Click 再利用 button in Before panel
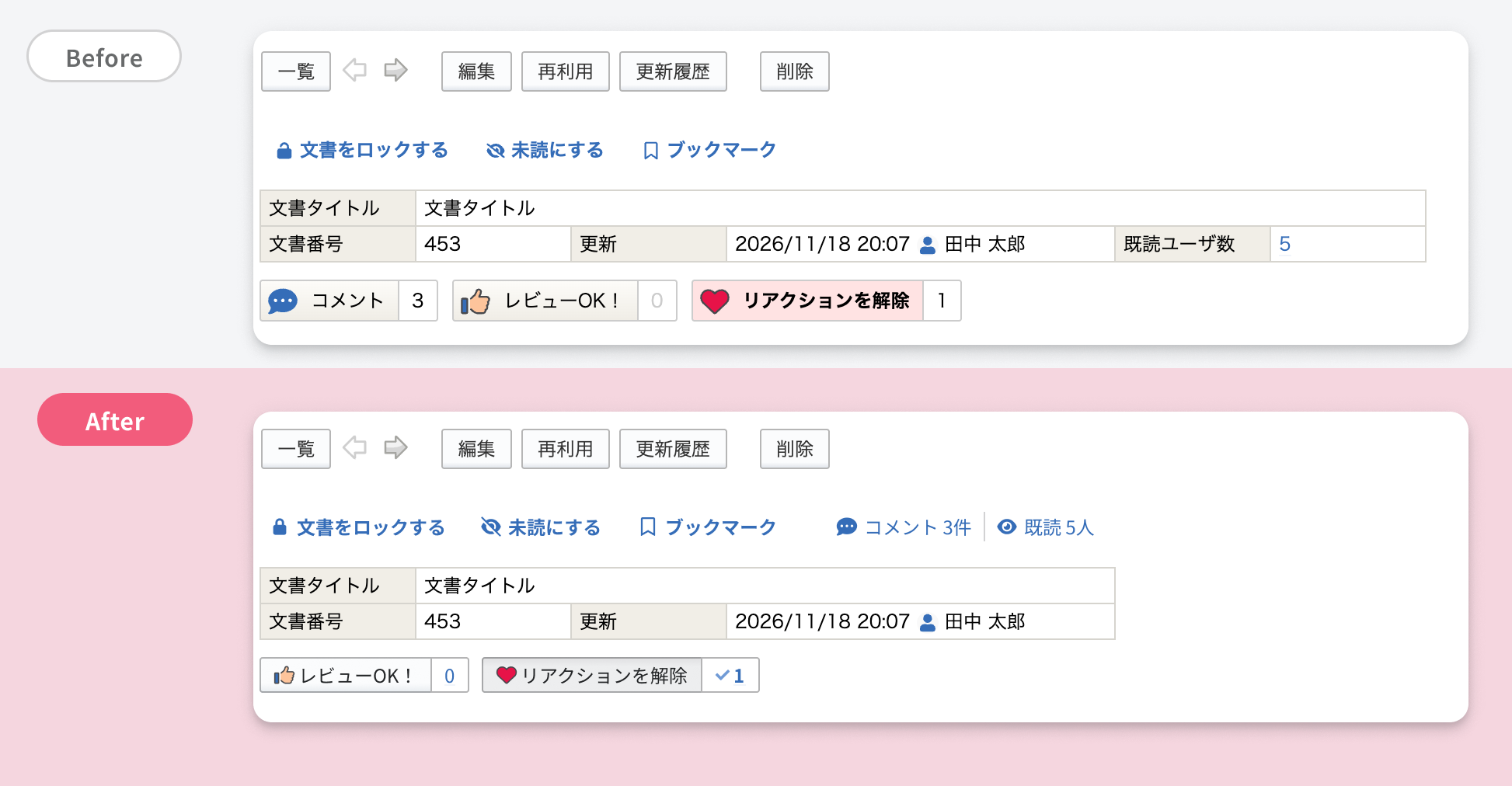 click(x=566, y=71)
